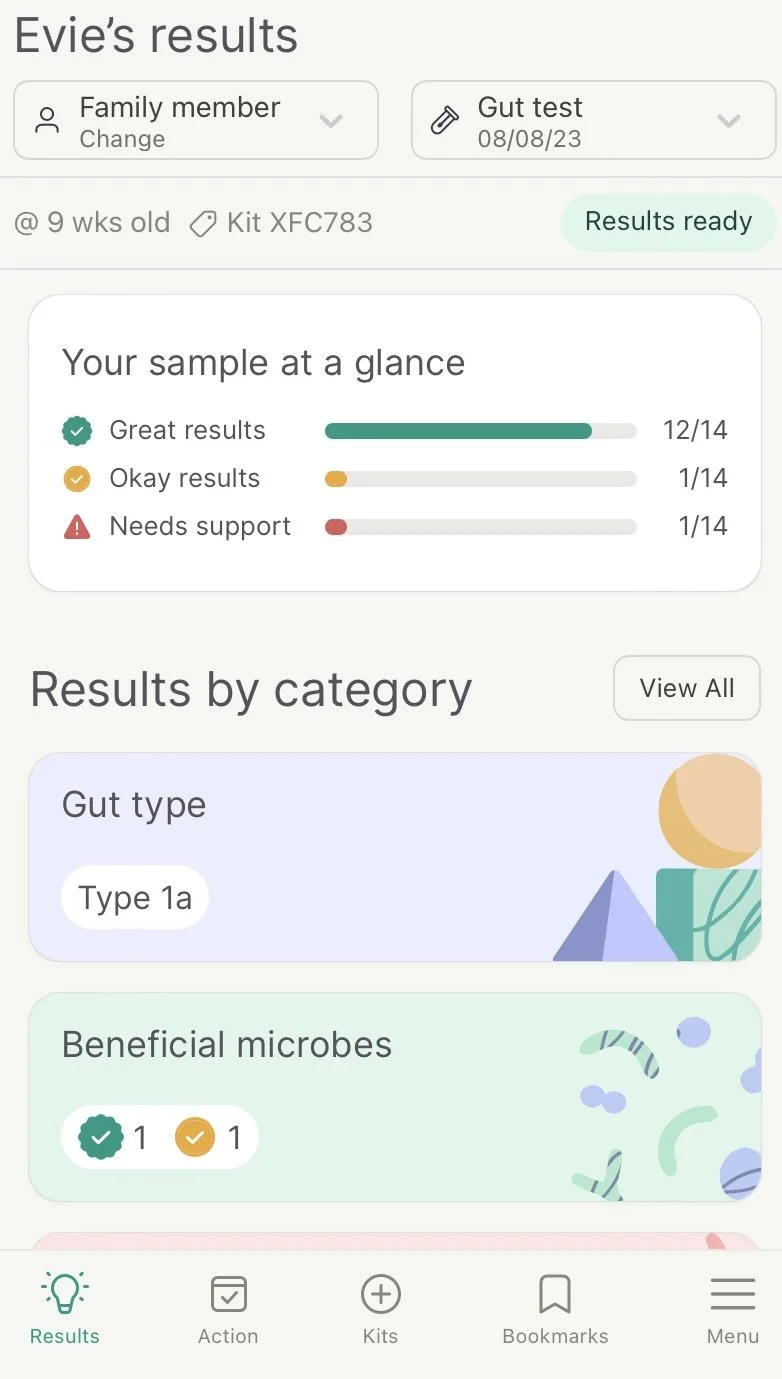The height and width of the screenshot is (1379, 782).
Task: Open the Gut type category card
Action: (395, 857)
